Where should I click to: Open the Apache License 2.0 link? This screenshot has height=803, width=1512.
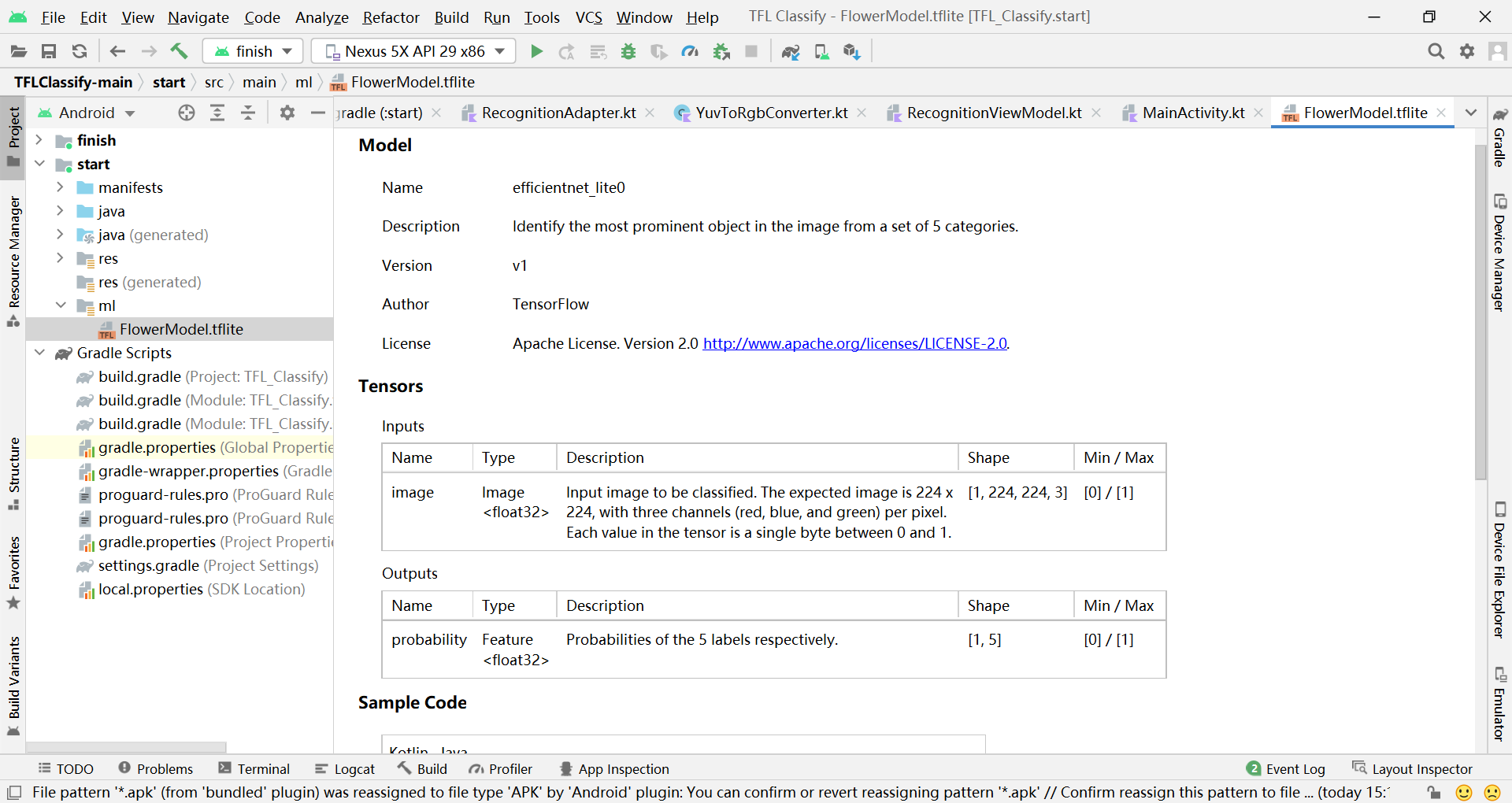point(854,342)
